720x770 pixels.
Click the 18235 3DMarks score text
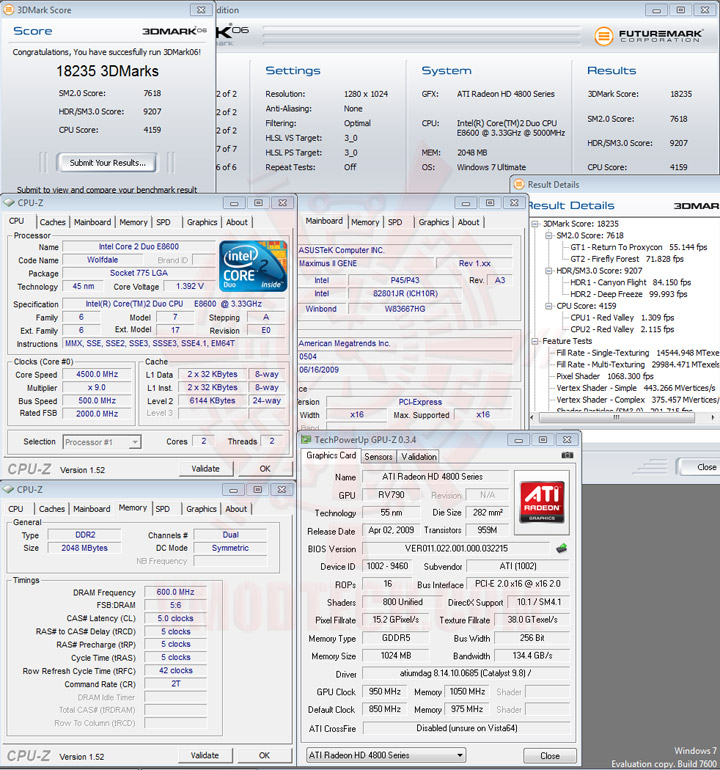[108, 71]
